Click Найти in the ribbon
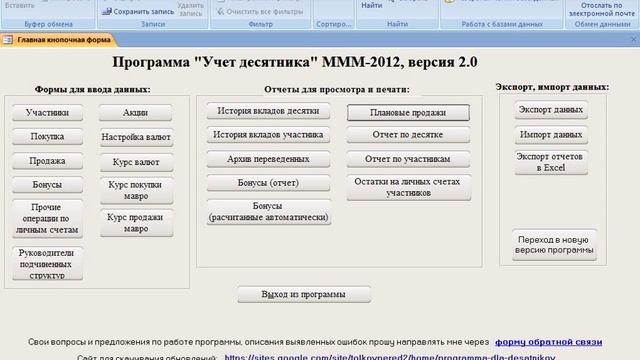 pyautogui.click(x=372, y=5)
